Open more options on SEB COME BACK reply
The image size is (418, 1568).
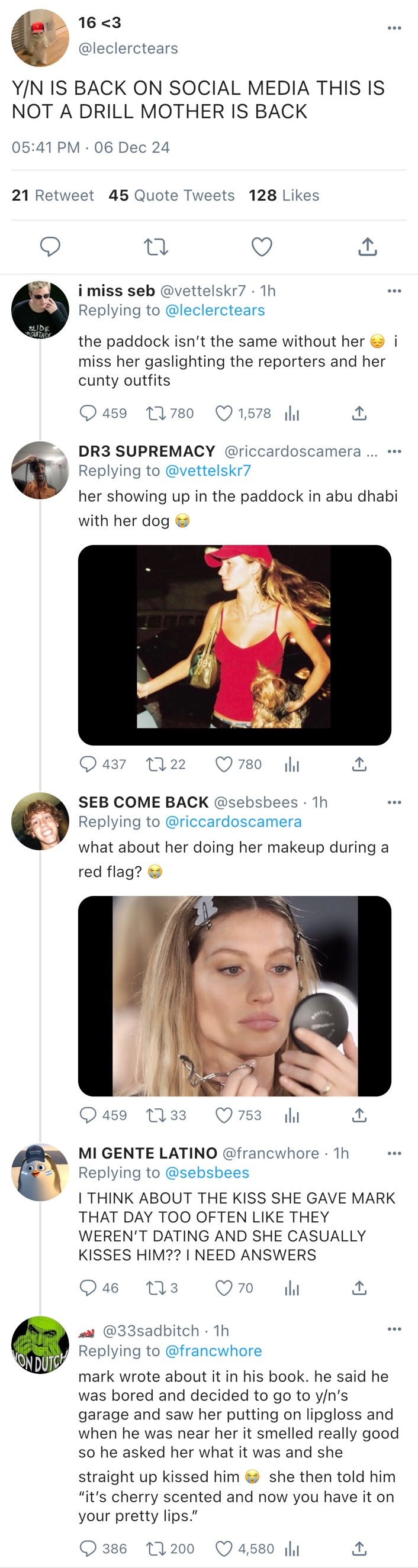coord(394,802)
